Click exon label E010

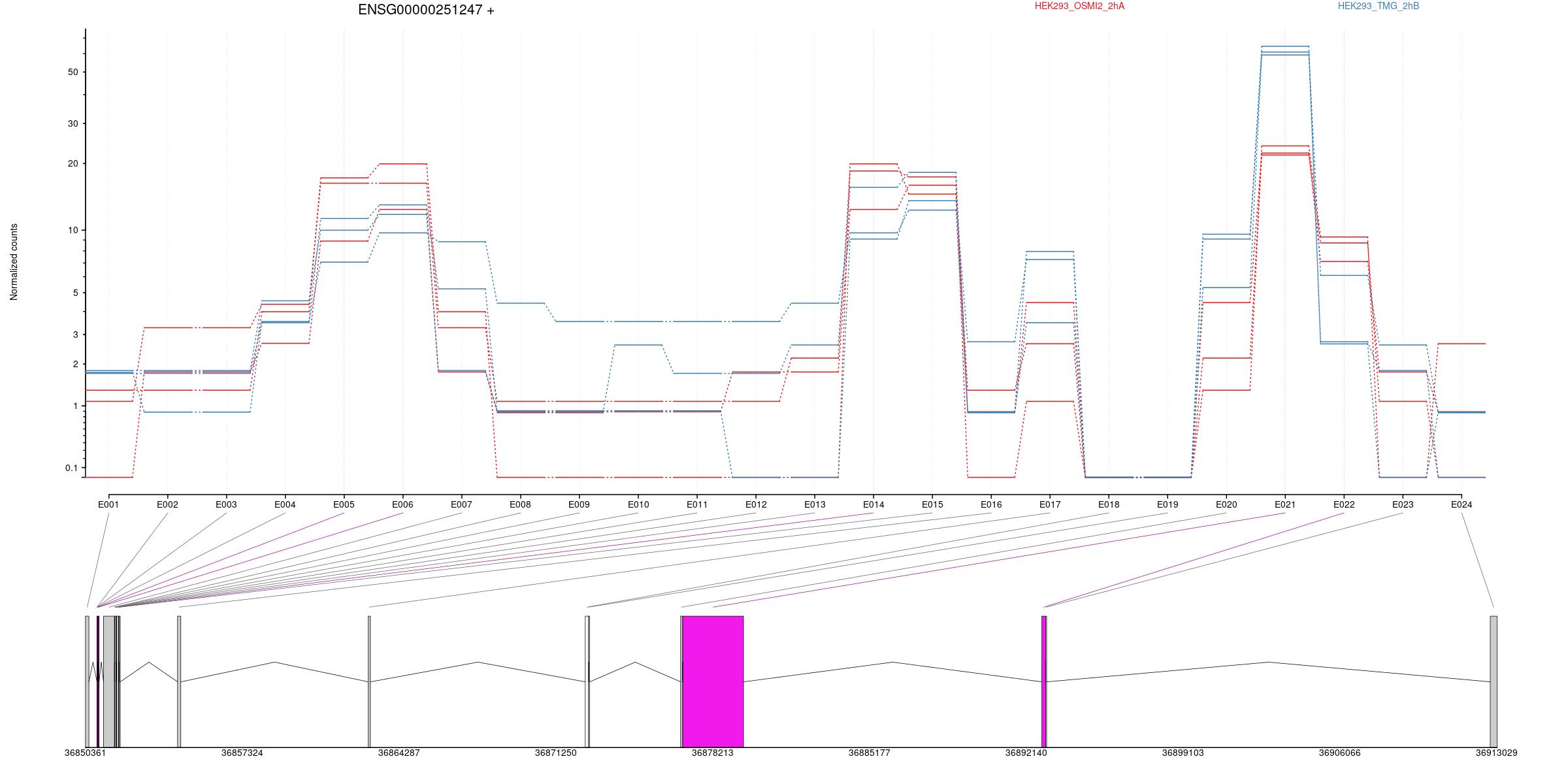pos(638,504)
